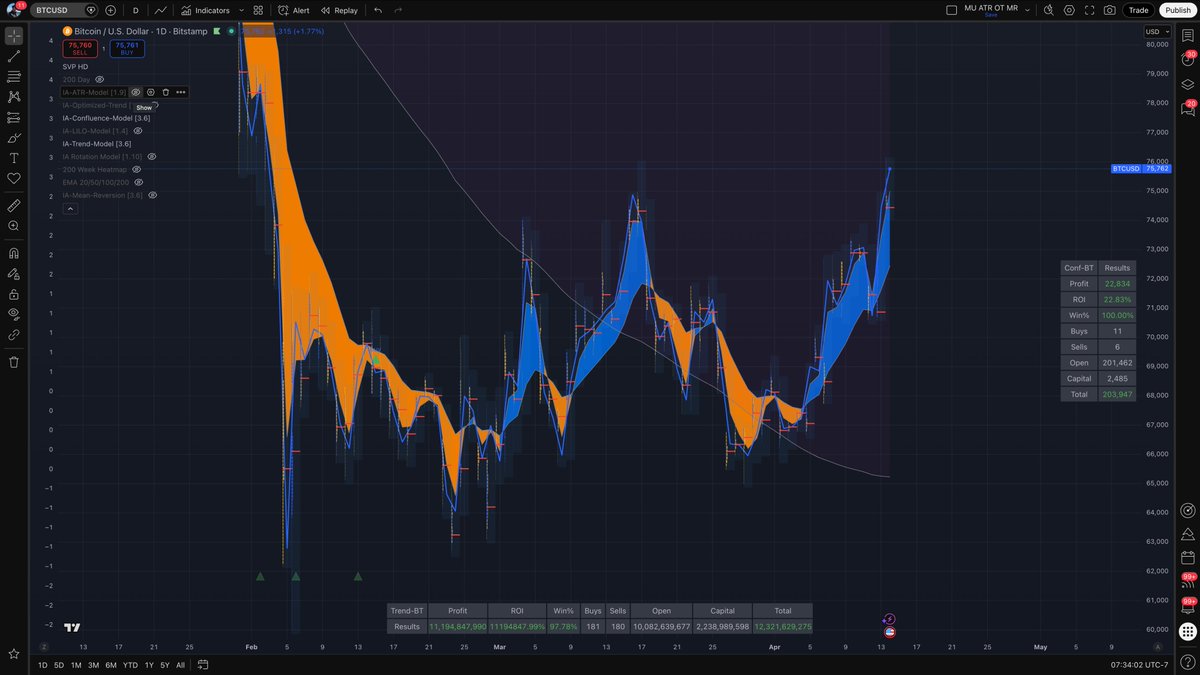
Task: Show the 200 Day indicator
Action: coord(99,79)
